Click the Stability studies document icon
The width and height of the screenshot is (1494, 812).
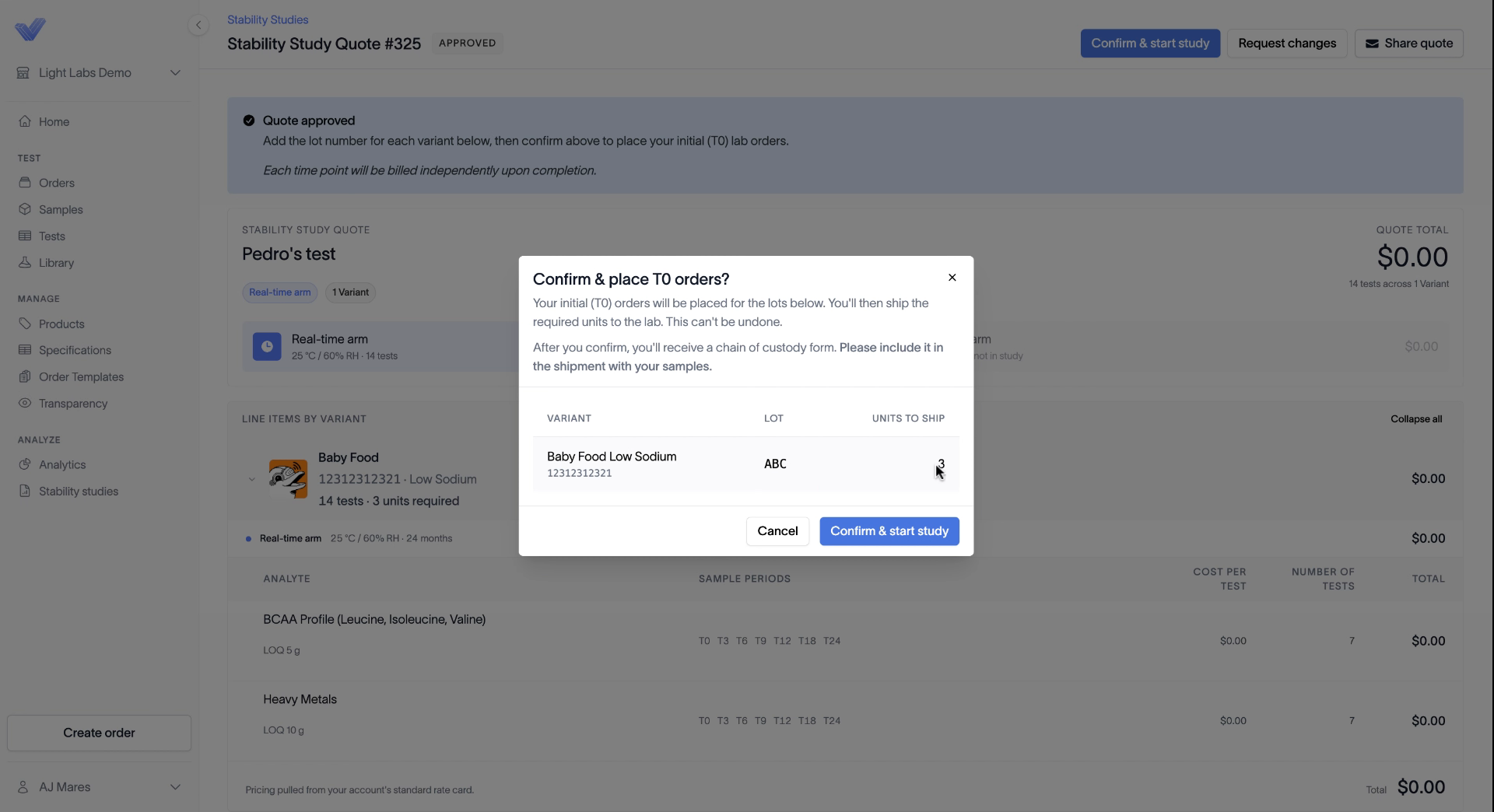[25, 491]
